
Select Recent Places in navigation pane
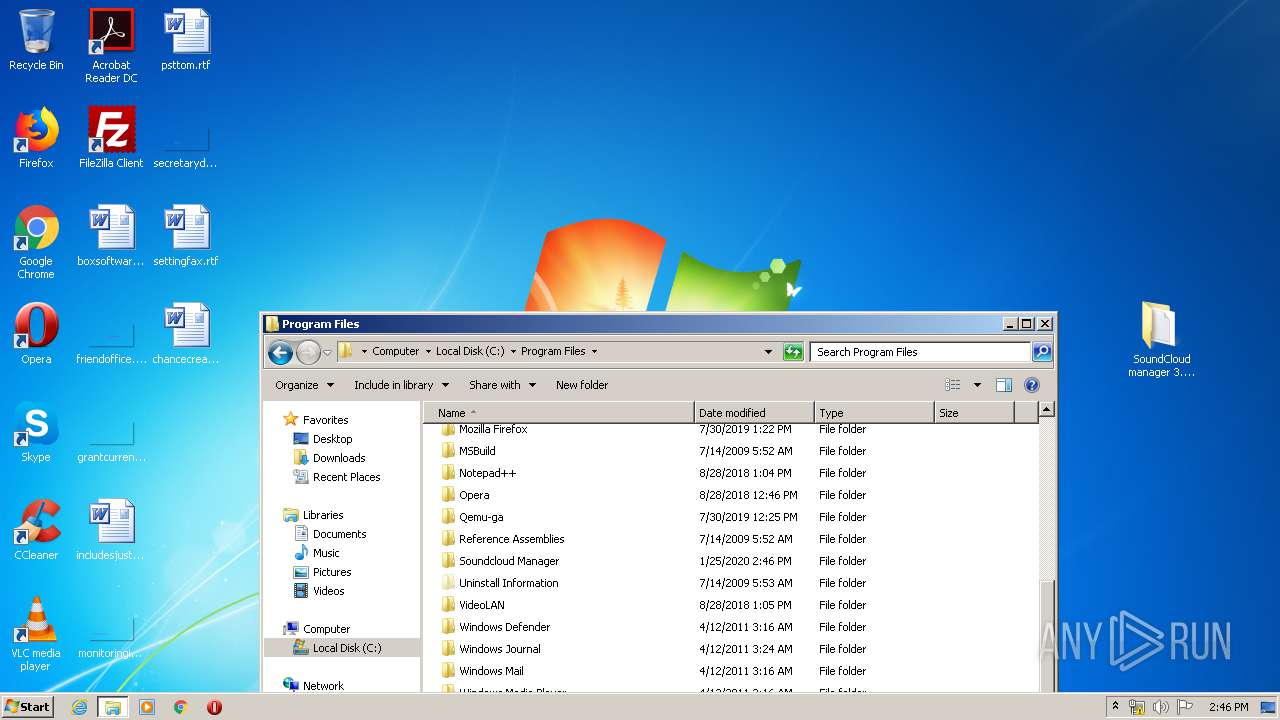(346, 477)
